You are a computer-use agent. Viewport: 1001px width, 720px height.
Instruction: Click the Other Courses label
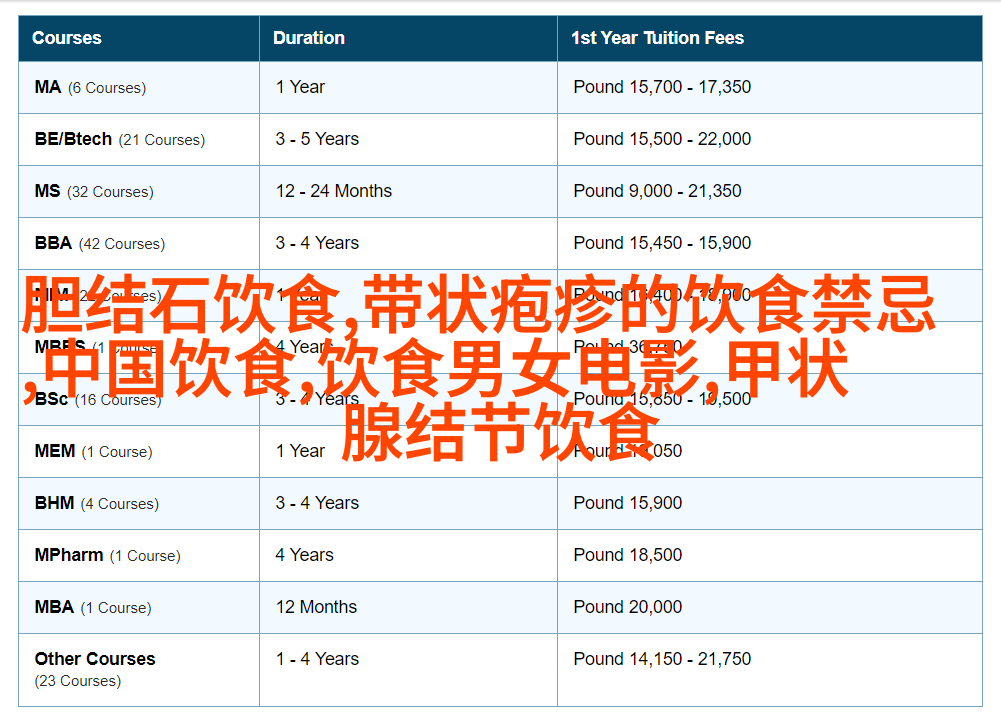[x=95, y=659]
